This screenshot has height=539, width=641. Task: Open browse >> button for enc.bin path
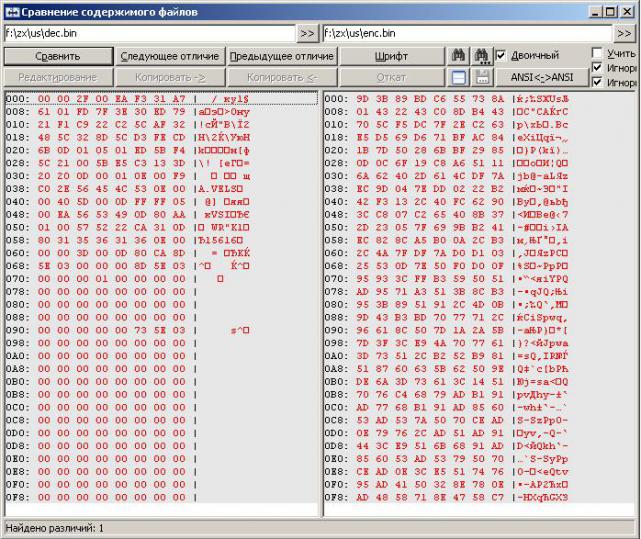(627, 33)
